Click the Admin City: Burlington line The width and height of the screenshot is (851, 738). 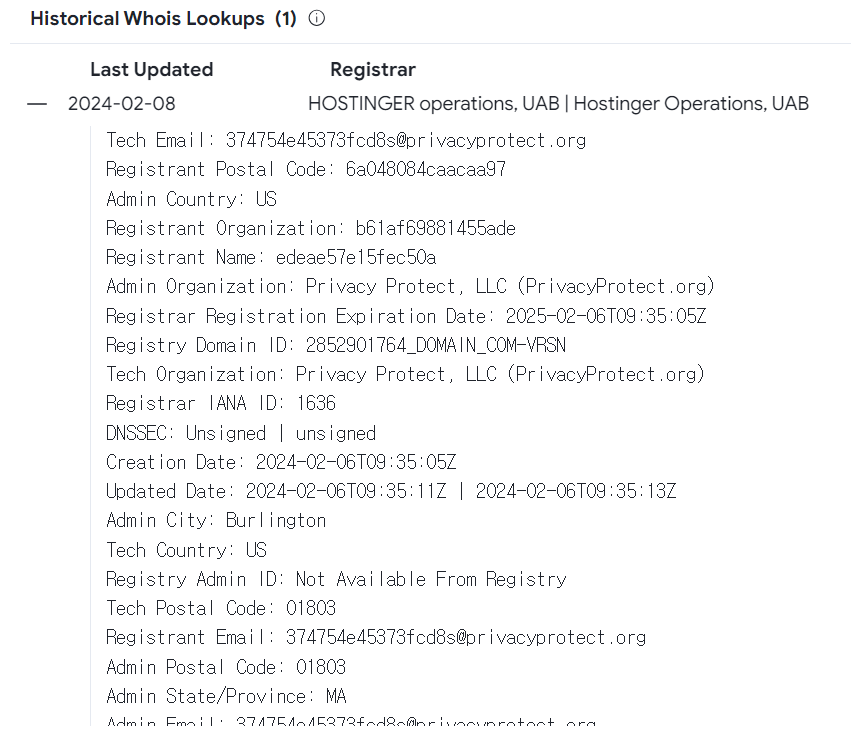[216, 520]
